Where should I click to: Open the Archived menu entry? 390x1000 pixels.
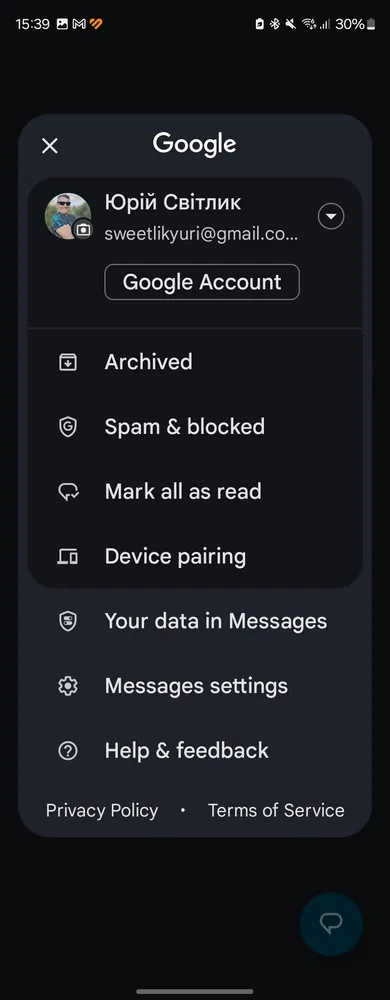[195, 362]
